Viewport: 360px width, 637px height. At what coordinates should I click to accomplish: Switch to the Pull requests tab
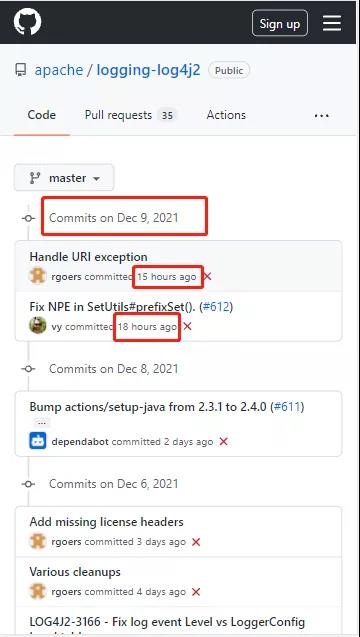tap(131, 115)
